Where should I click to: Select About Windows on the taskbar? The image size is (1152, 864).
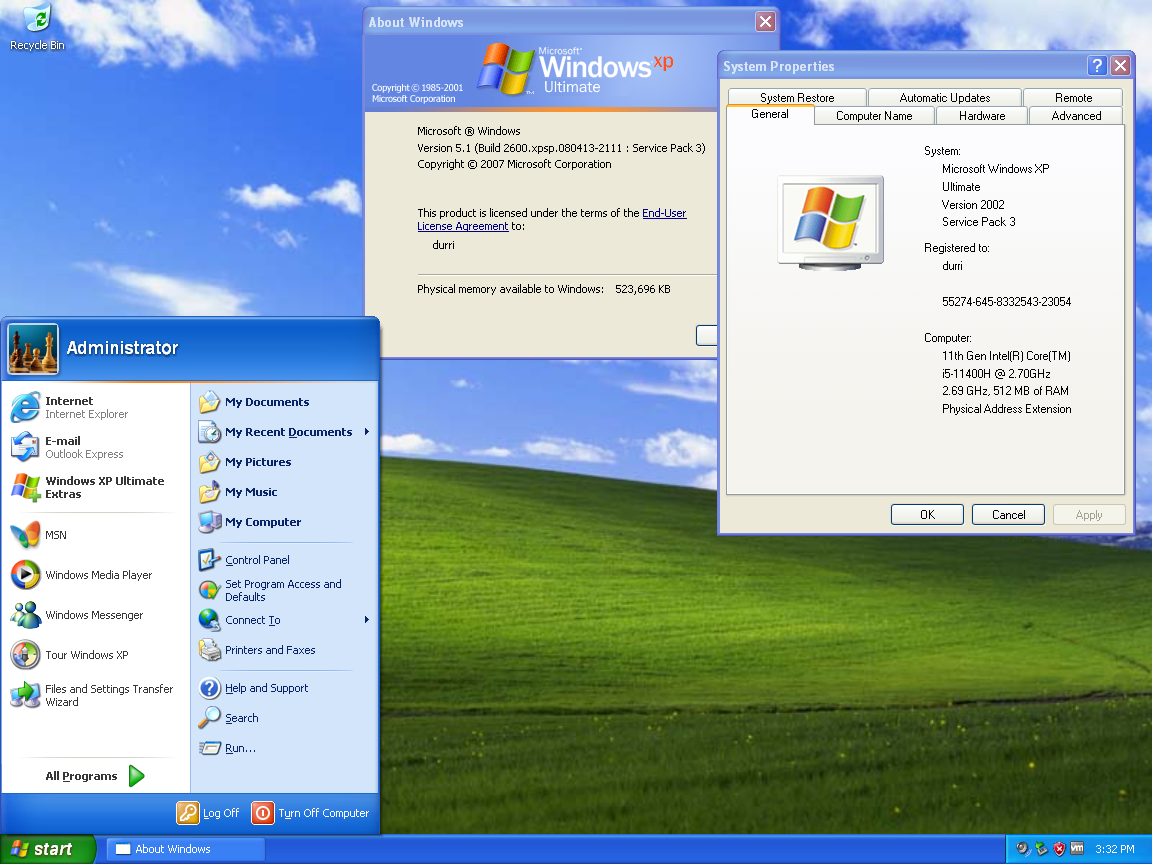click(184, 849)
